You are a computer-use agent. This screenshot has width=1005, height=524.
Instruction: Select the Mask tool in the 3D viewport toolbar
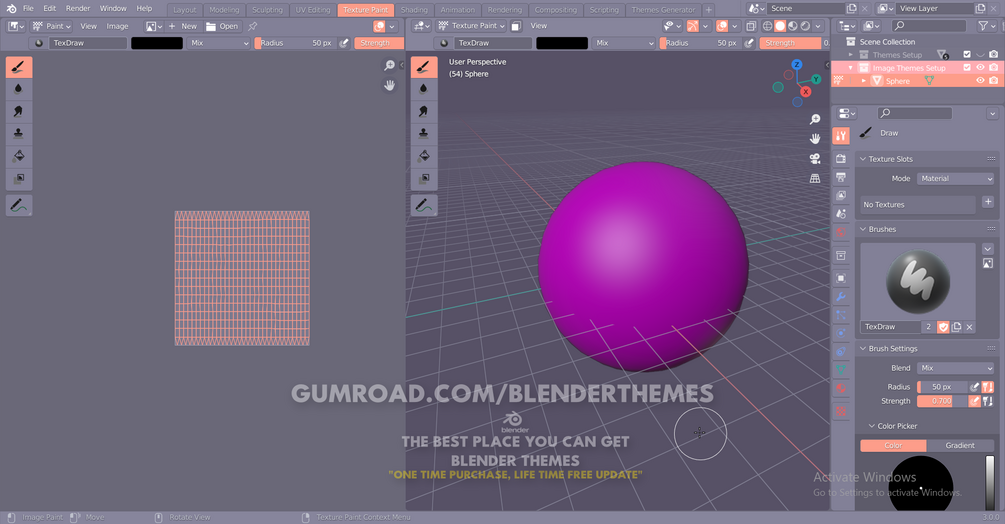424,179
